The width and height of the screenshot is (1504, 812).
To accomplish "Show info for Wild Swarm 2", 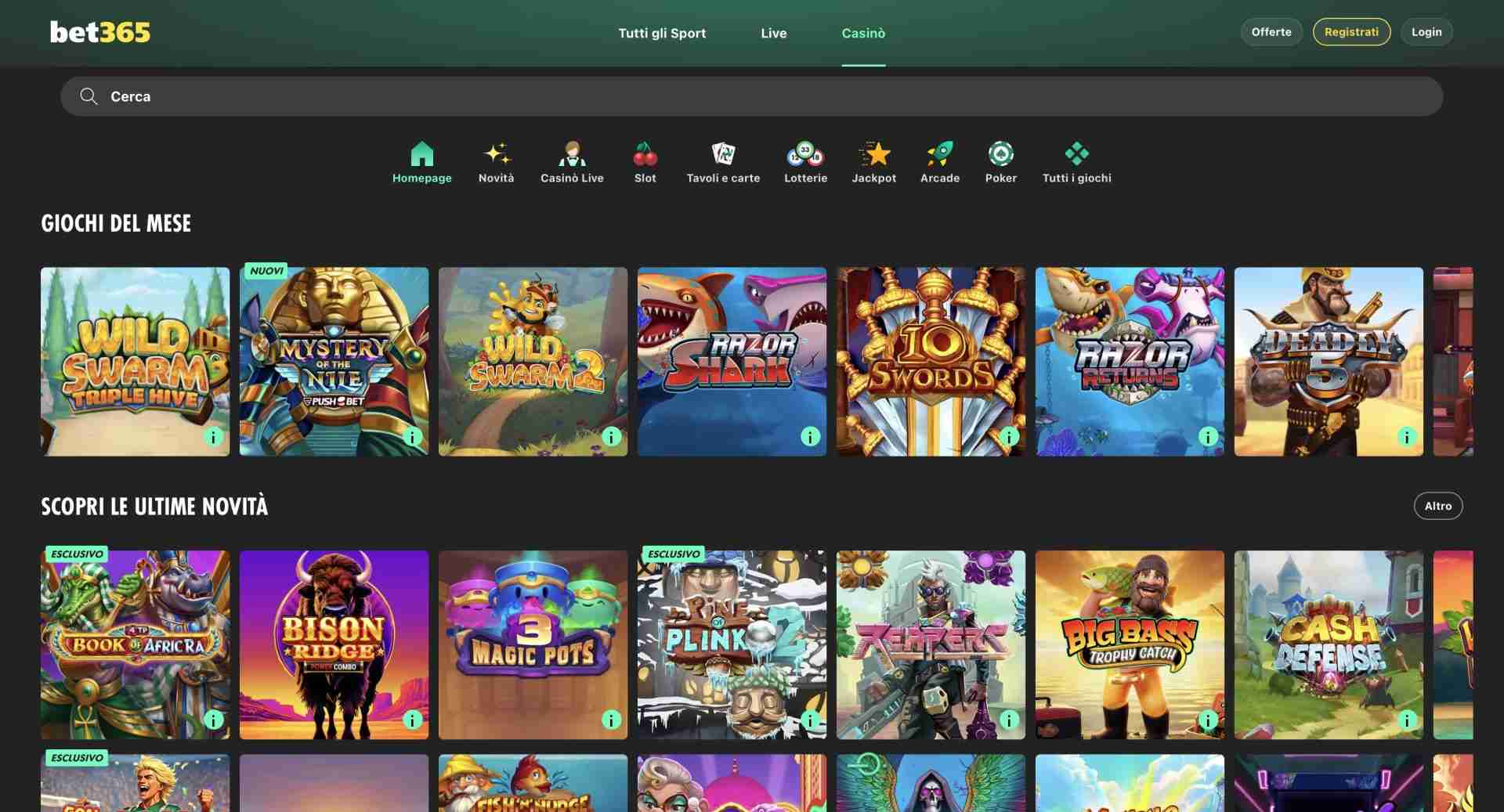I will [612, 437].
